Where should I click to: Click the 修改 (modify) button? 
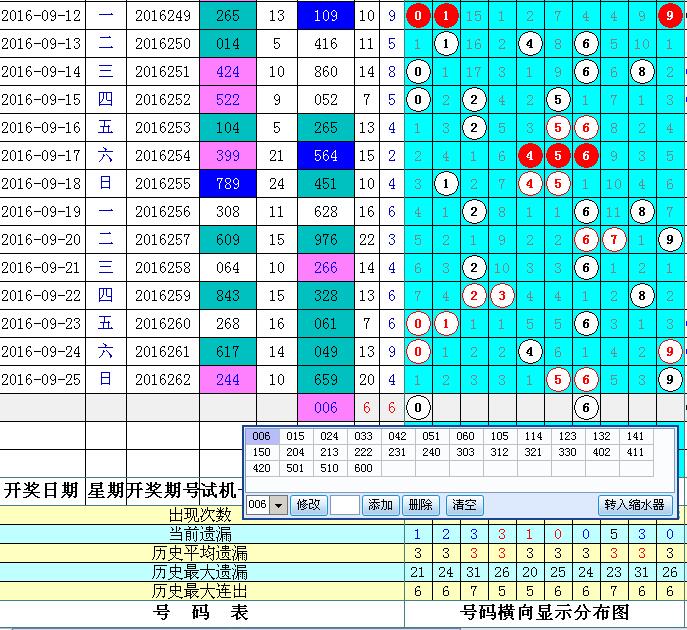(307, 505)
